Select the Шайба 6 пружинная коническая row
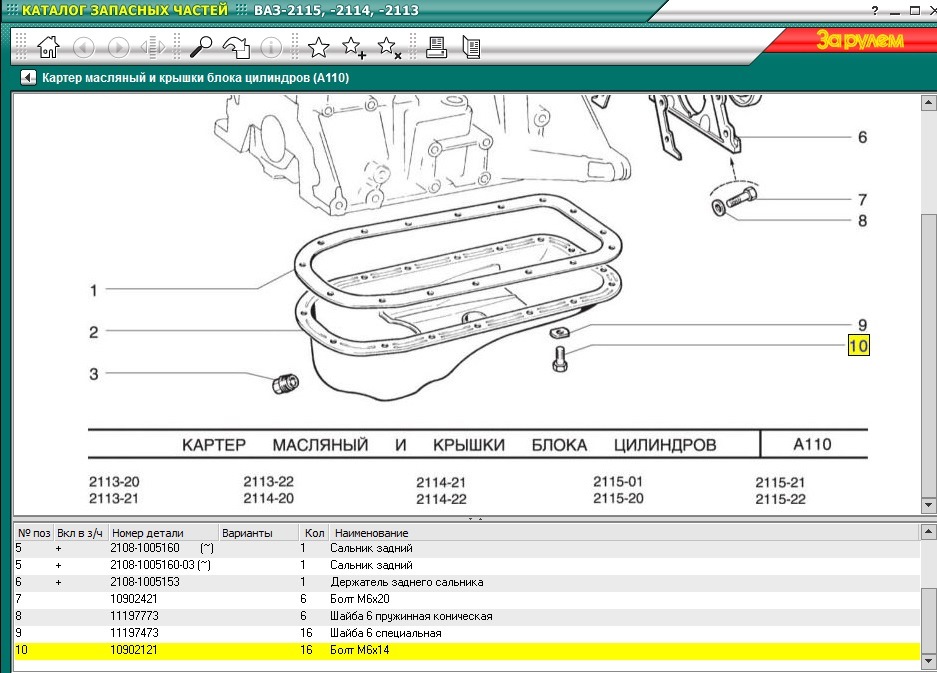Screen dimensions: 937x673 (467, 616)
